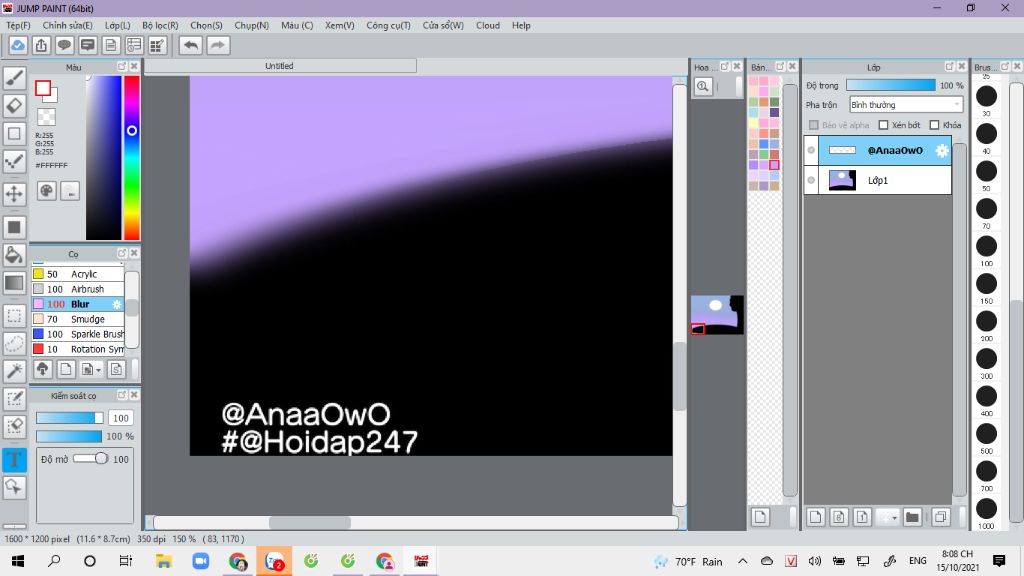This screenshot has height=576, width=1024.
Task: Open the settings gear on the @AnaaOwO layer
Action: pos(941,151)
